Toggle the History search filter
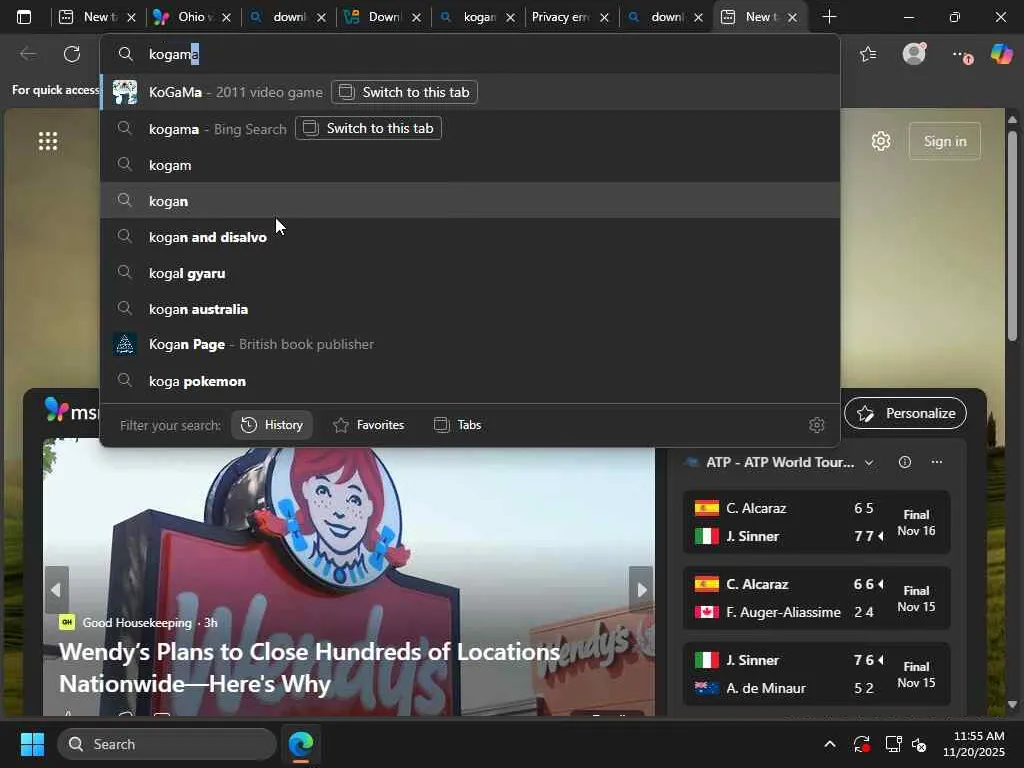This screenshot has height=768, width=1024. click(x=272, y=425)
